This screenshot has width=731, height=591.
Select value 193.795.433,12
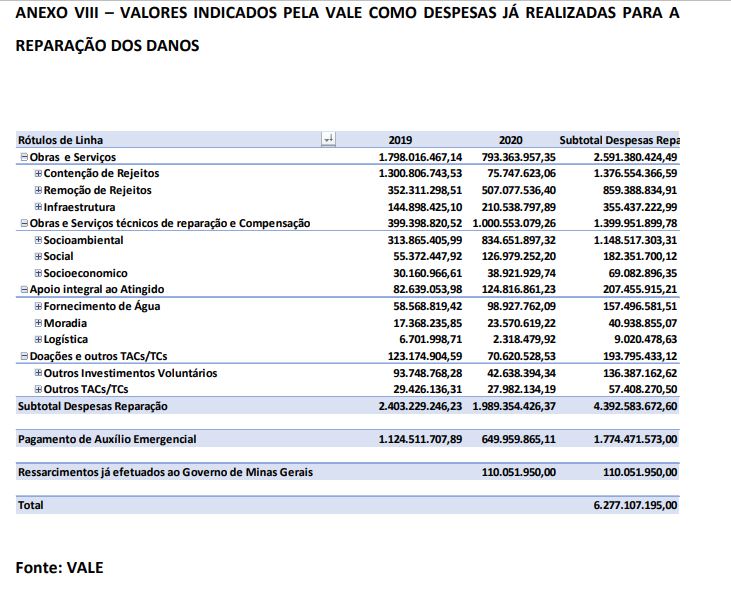pos(640,356)
